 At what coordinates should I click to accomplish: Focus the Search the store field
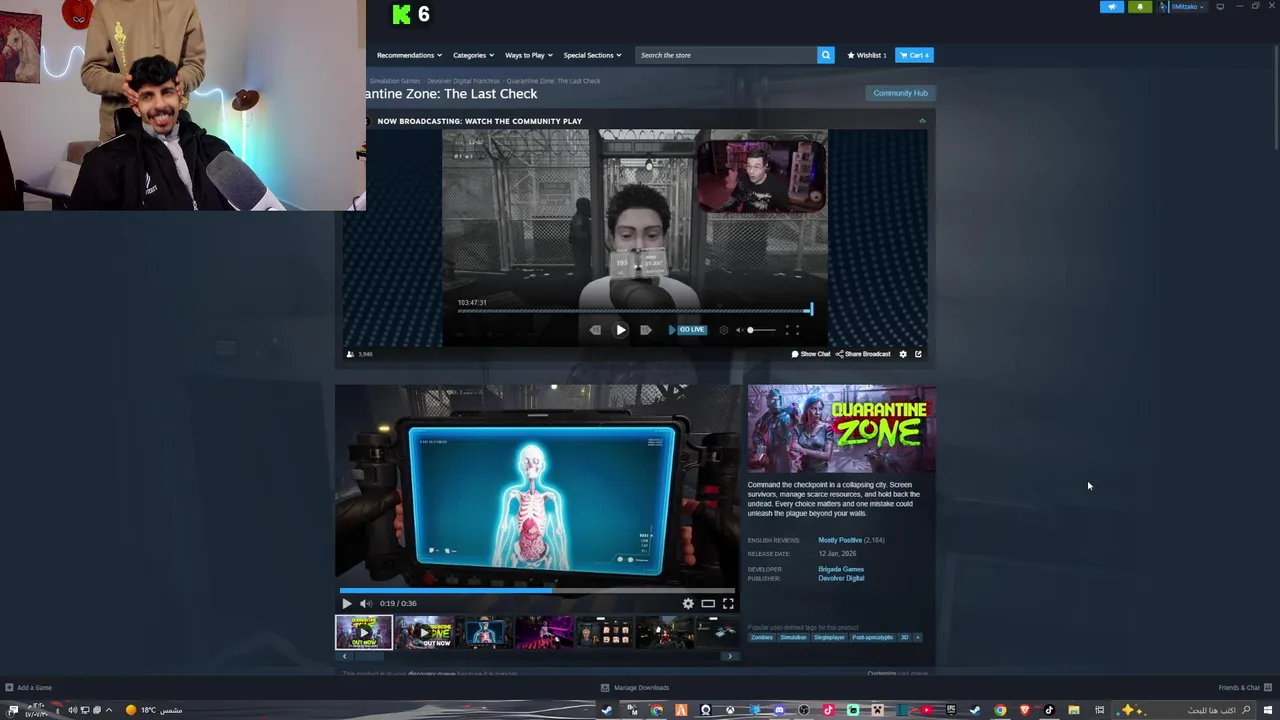[x=726, y=55]
